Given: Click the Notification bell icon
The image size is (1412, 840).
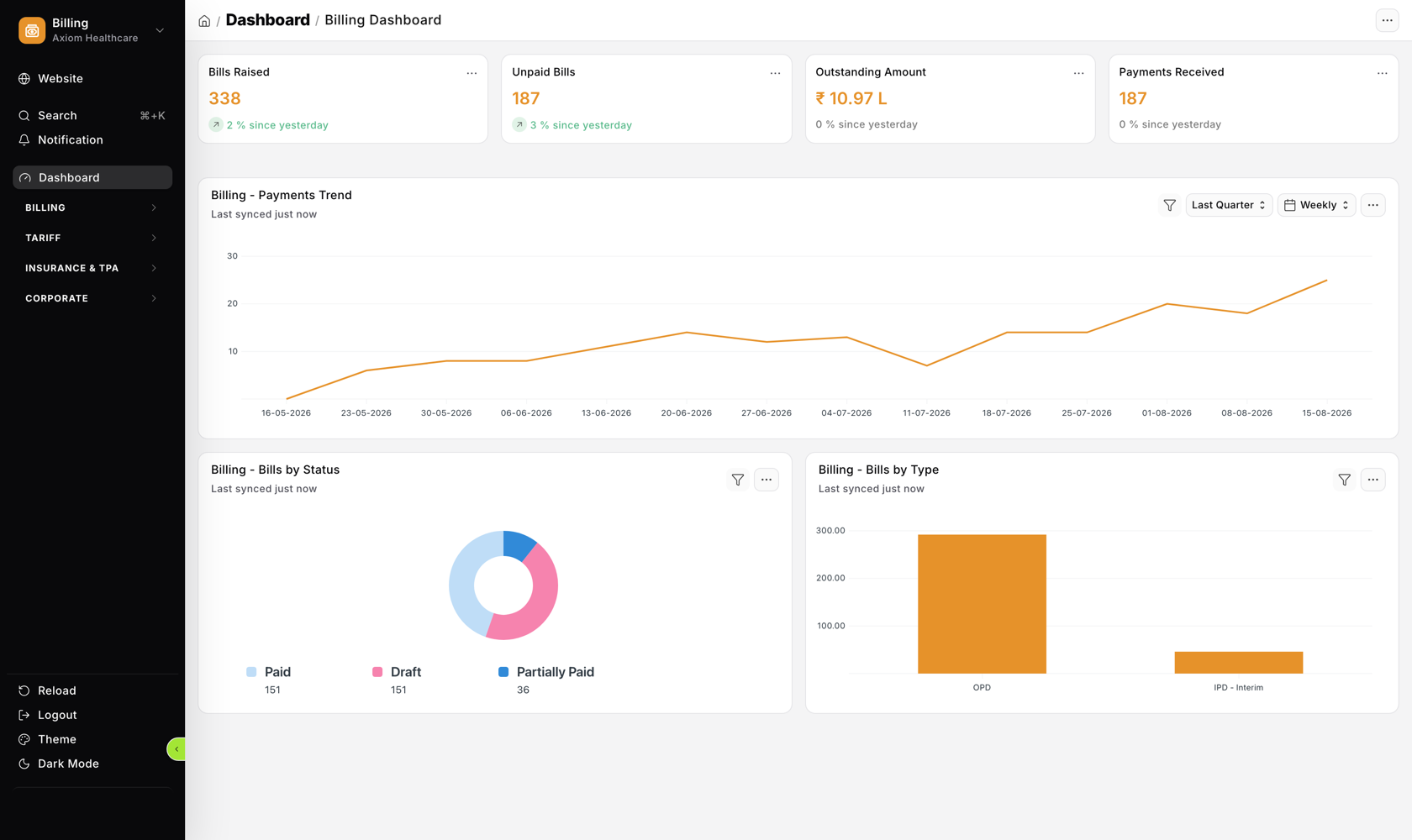Looking at the screenshot, I should (x=24, y=140).
